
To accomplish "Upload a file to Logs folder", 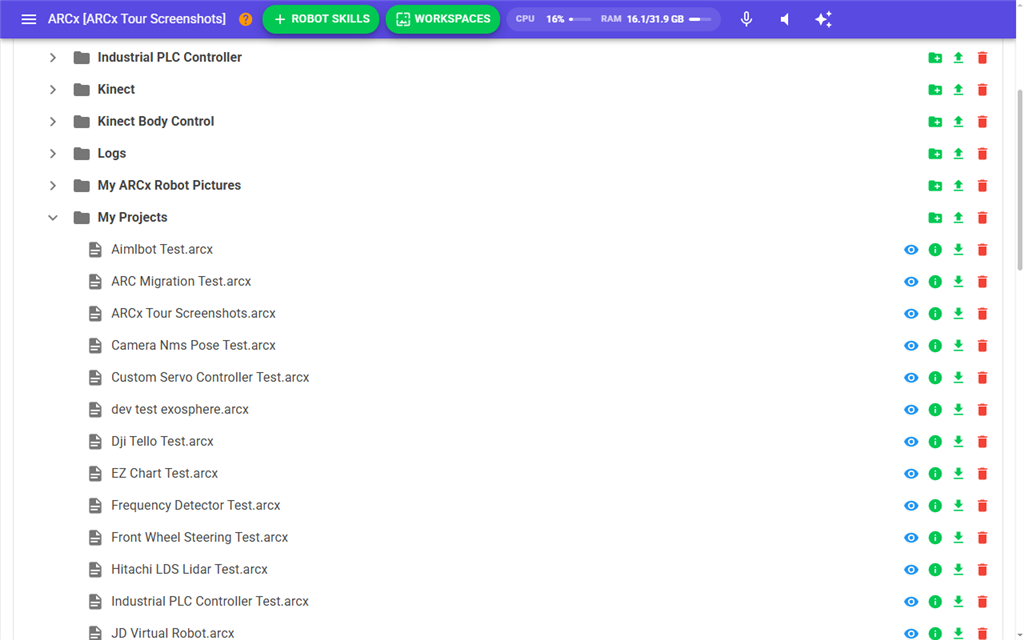I will pyautogui.click(x=958, y=153).
